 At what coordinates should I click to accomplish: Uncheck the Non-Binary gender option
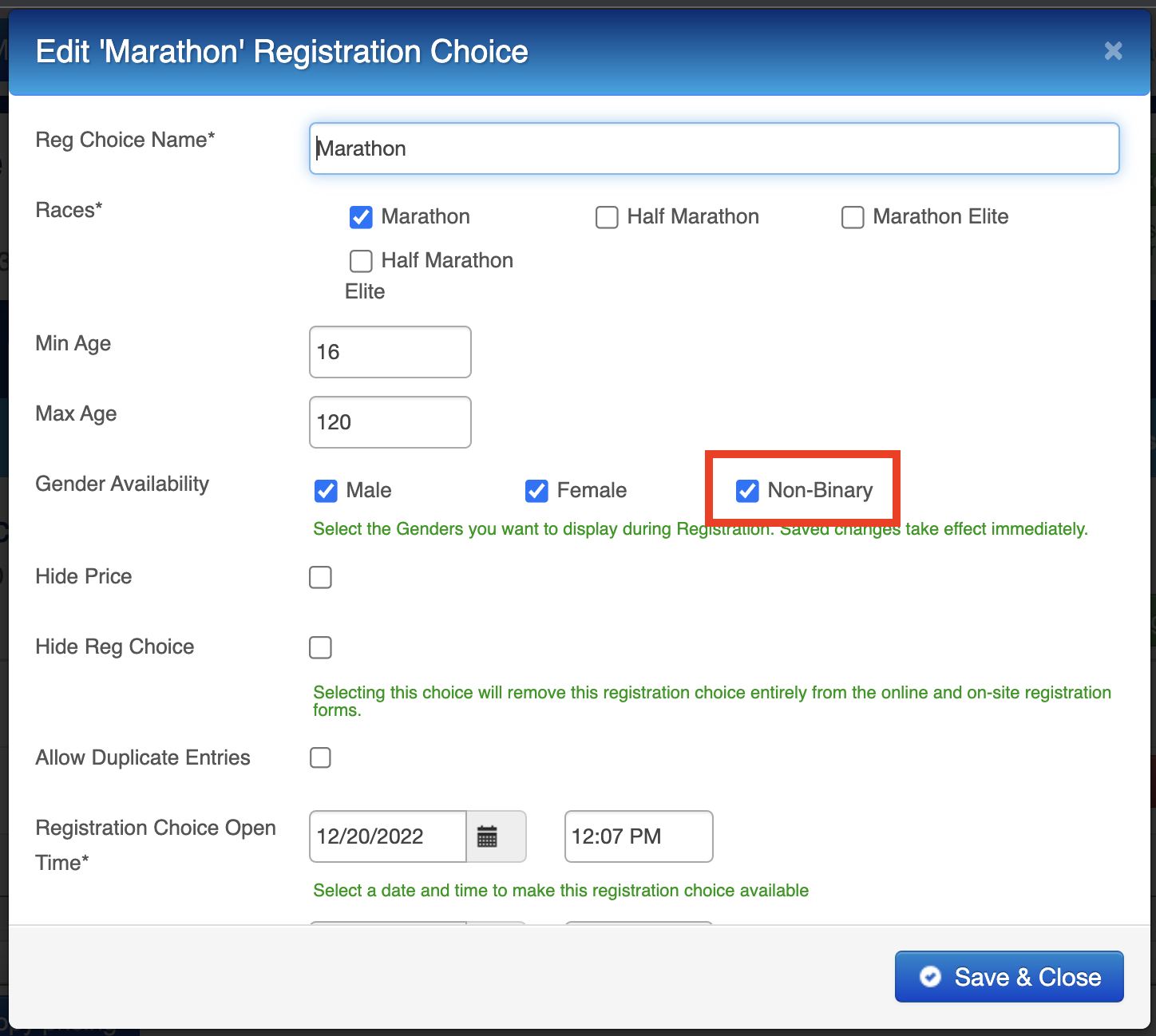(x=747, y=491)
